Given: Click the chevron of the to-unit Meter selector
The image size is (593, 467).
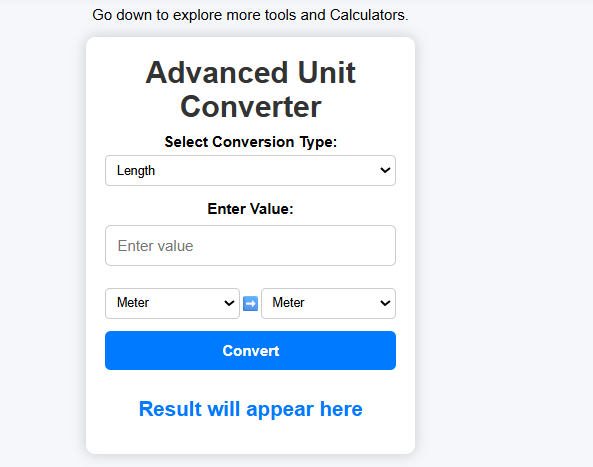Looking at the screenshot, I should 385,303.
